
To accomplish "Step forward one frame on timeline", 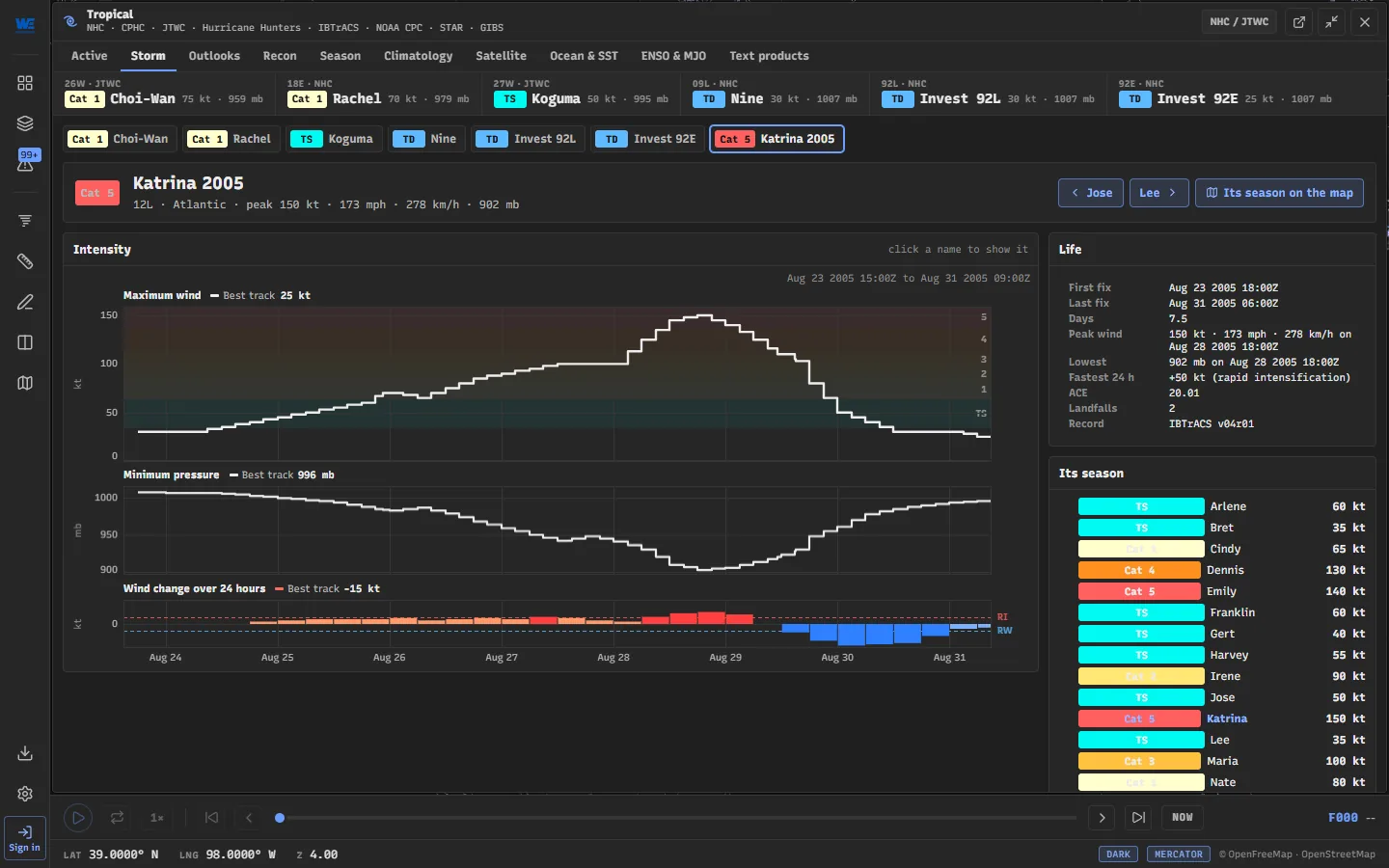I will (x=1102, y=818).
